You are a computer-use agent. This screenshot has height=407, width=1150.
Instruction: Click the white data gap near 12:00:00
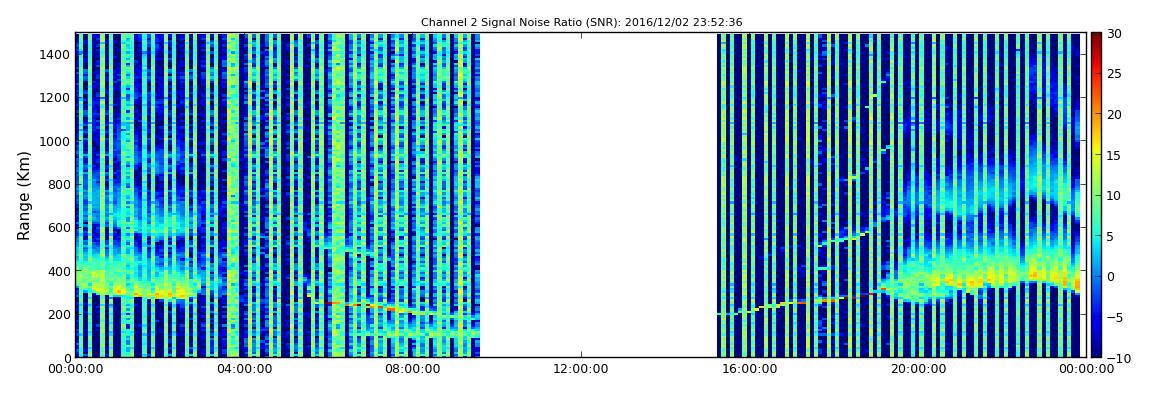click(598, 195)
